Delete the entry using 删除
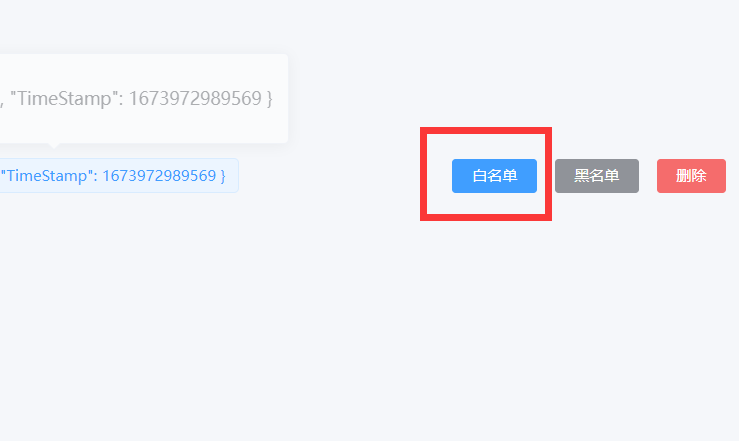This screenshot has height=441, width=740. pyautogui.click(x=691, y=176)
